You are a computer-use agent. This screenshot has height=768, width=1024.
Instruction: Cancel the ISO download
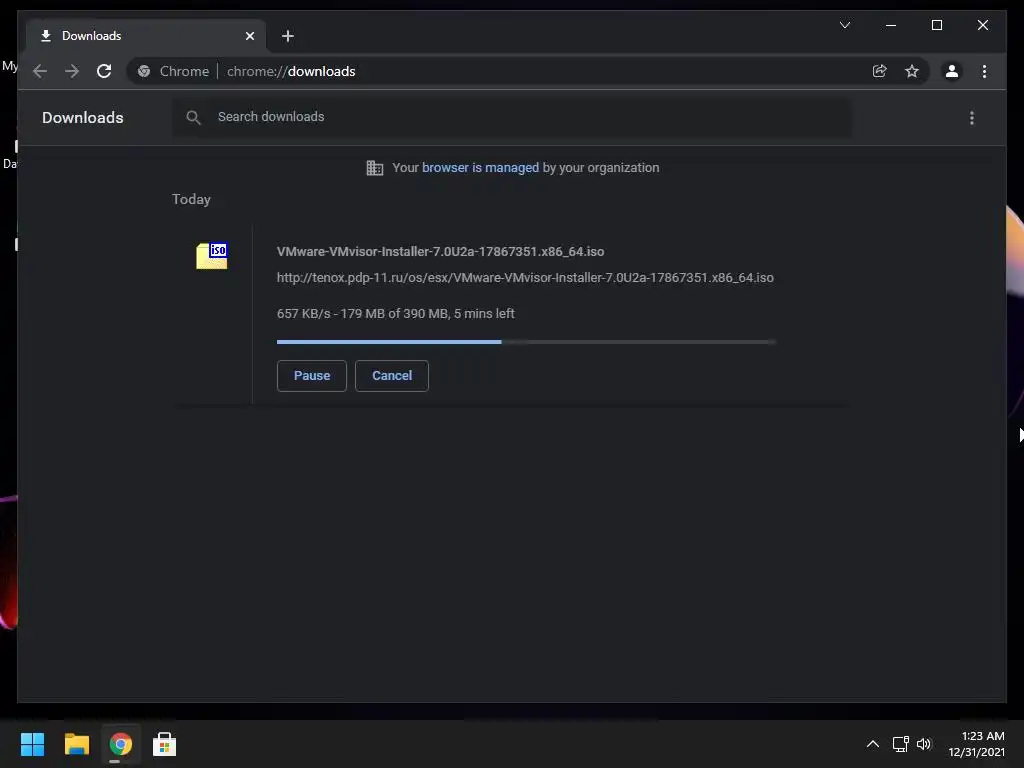point(392,376)
